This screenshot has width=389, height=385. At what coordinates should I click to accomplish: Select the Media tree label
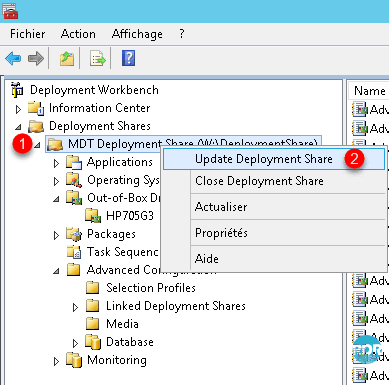click(x=122, y=324)
